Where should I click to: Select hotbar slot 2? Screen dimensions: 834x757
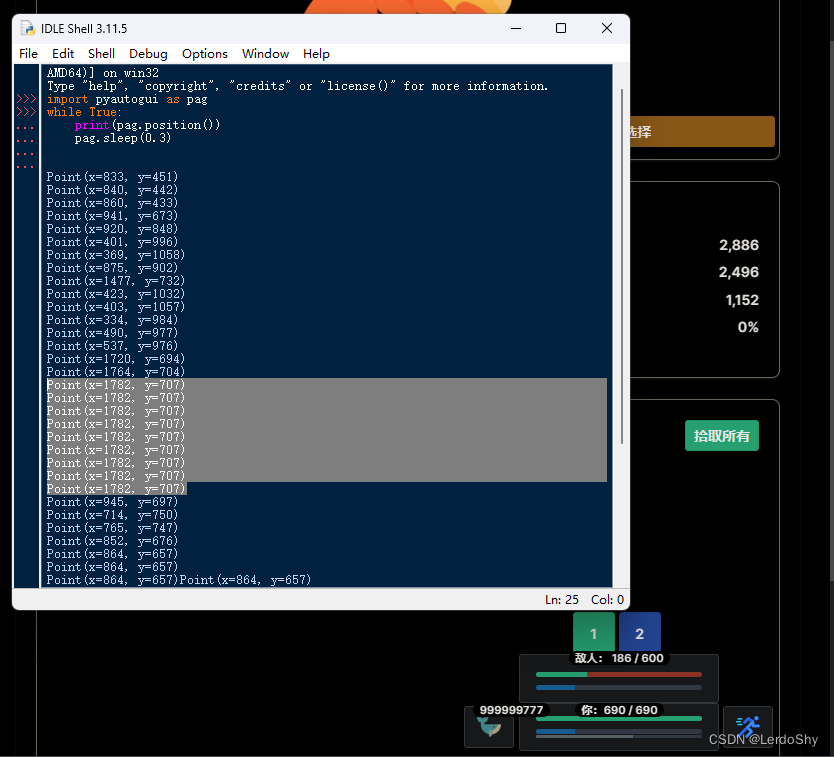(640, 632)
